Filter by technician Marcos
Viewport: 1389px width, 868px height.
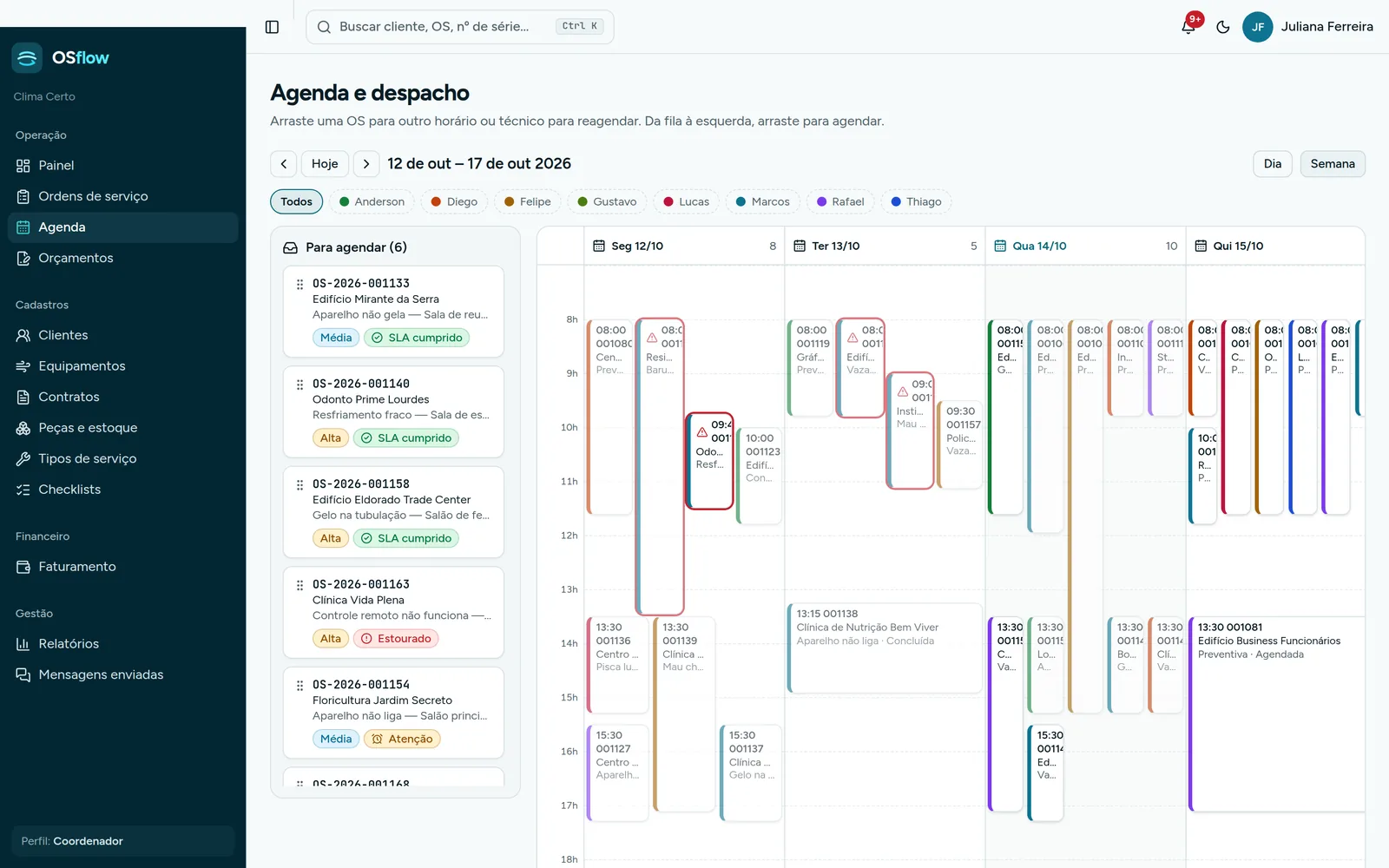[x=763, y=201]
